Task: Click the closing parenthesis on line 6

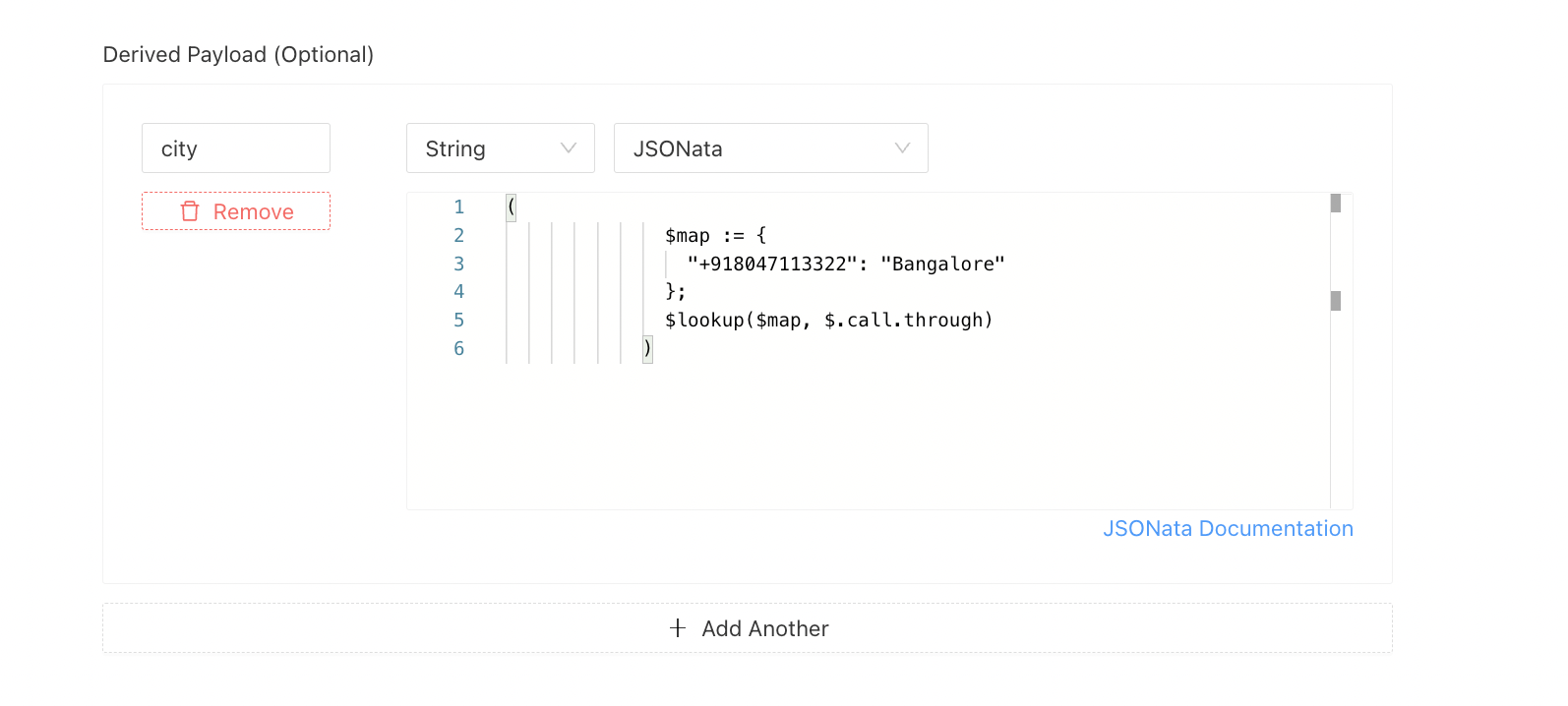Action: coord(647,348)
